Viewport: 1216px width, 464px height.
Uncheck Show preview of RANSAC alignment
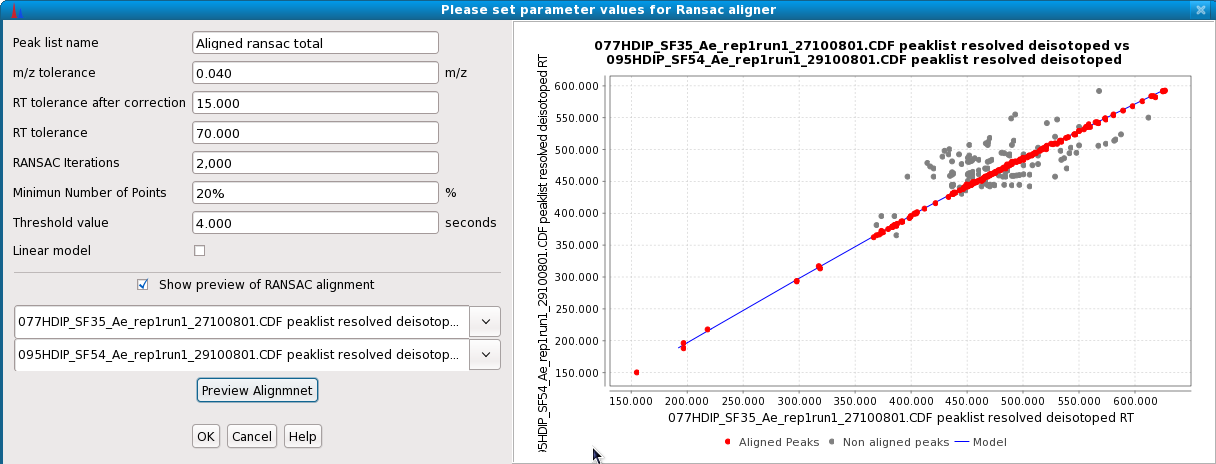click(143, 284)
